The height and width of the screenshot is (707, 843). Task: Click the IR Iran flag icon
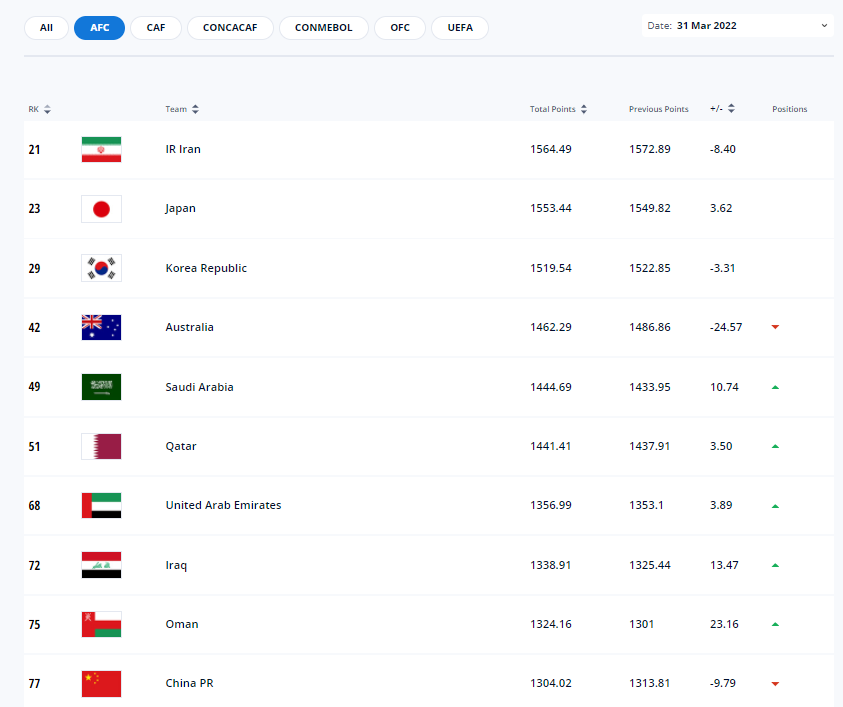[101, 149]
